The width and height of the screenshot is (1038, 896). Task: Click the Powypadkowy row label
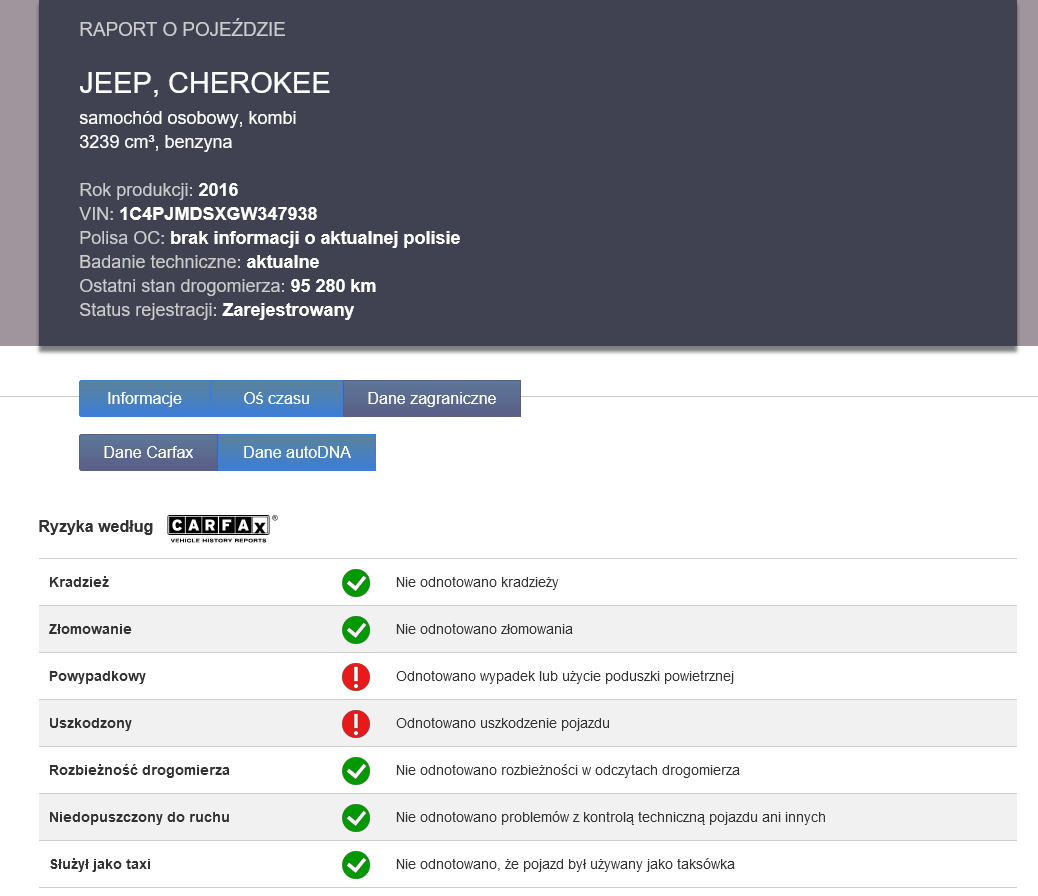pyautogui.click(x=98, y=676)
